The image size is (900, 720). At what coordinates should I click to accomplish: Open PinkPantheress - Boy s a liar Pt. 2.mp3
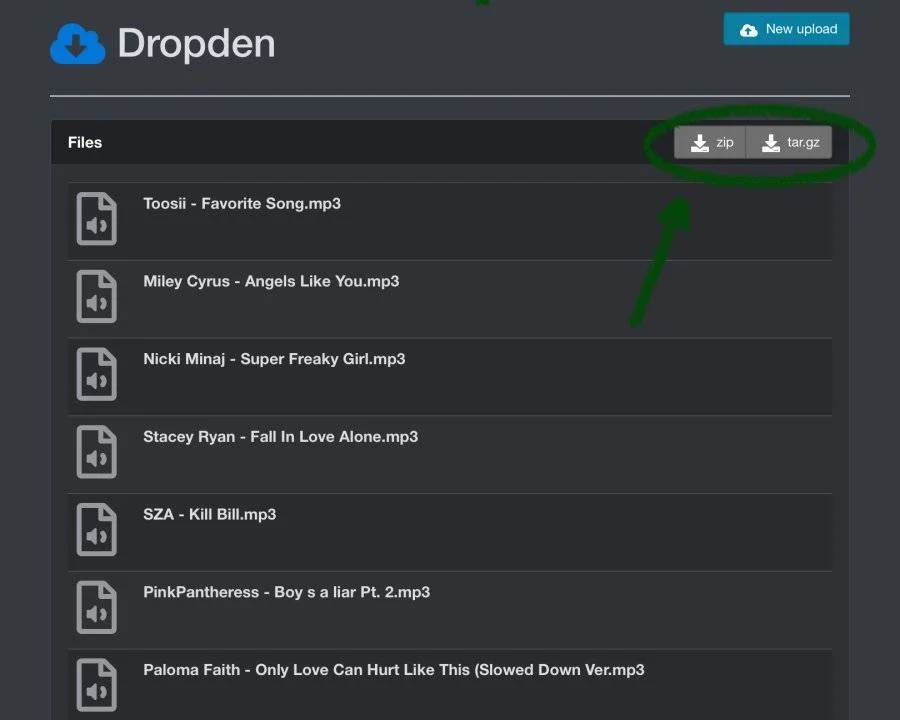point(286,593)
